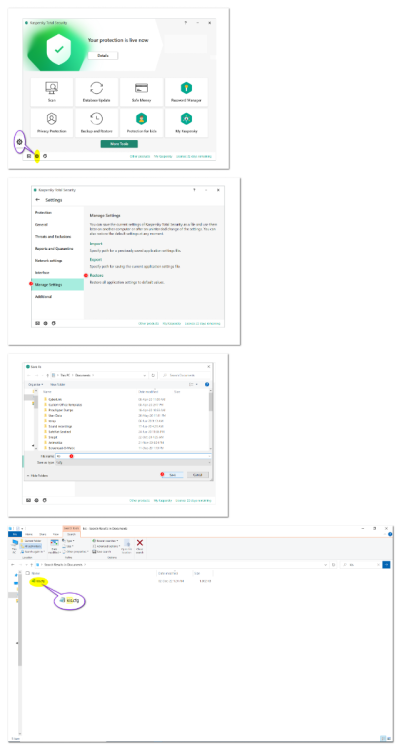Open the Backup and Restore tile

(x=97, y=122)
